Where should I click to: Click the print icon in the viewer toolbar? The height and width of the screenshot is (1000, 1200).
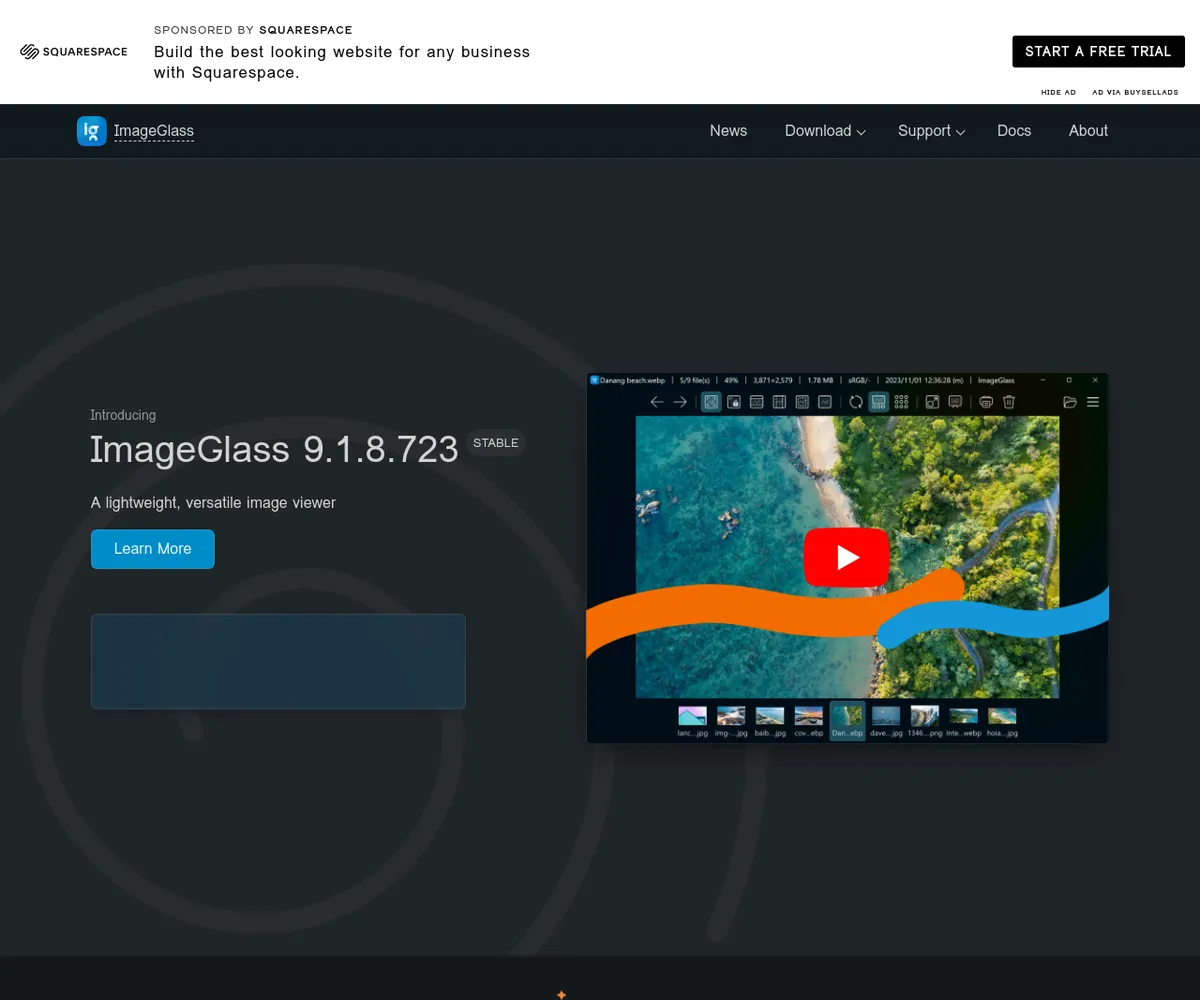click(x=986, y=402)
